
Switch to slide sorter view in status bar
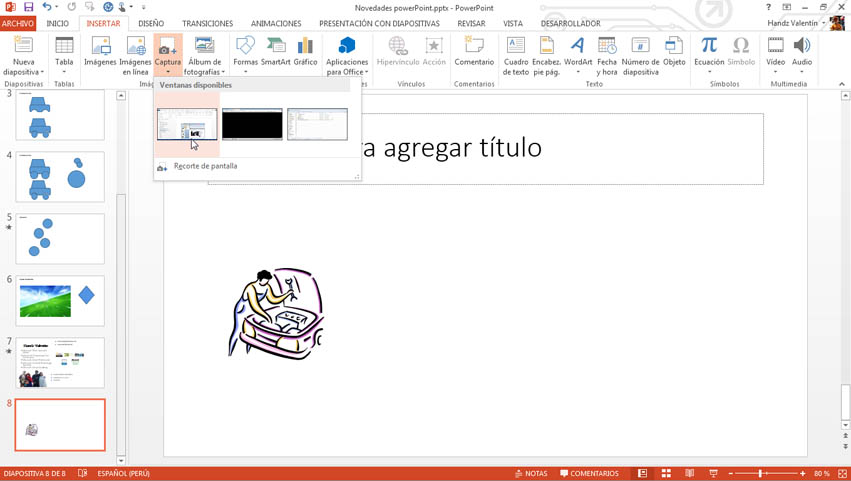666,473
